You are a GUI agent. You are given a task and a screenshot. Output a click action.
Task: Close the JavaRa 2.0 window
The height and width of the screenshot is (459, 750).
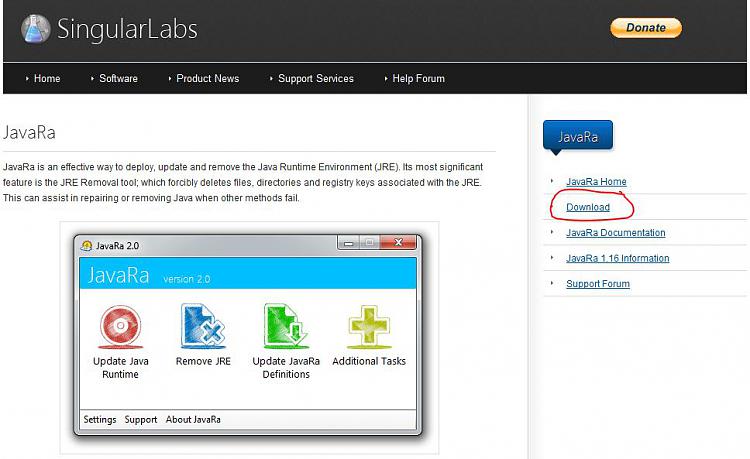point(398,242)
